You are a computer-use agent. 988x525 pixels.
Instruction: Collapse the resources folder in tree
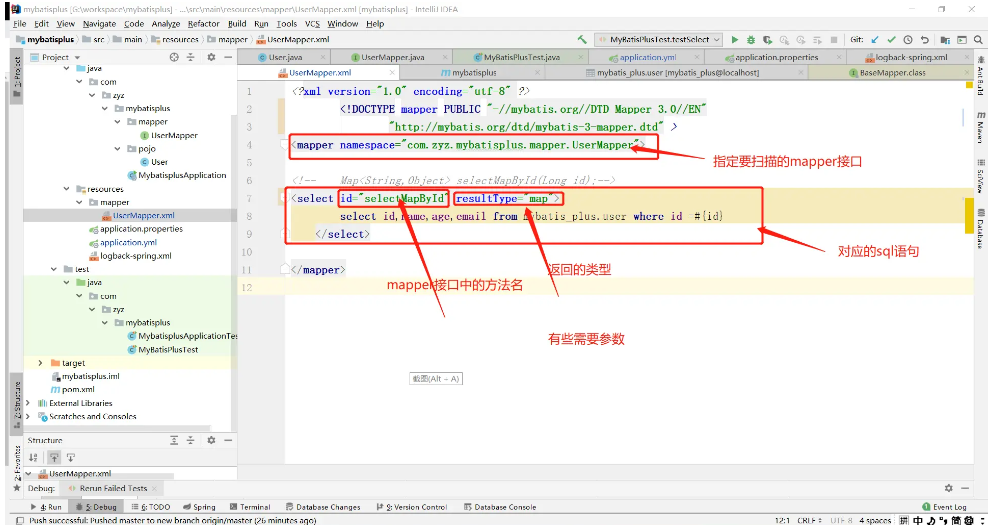[x=67, y=189]
